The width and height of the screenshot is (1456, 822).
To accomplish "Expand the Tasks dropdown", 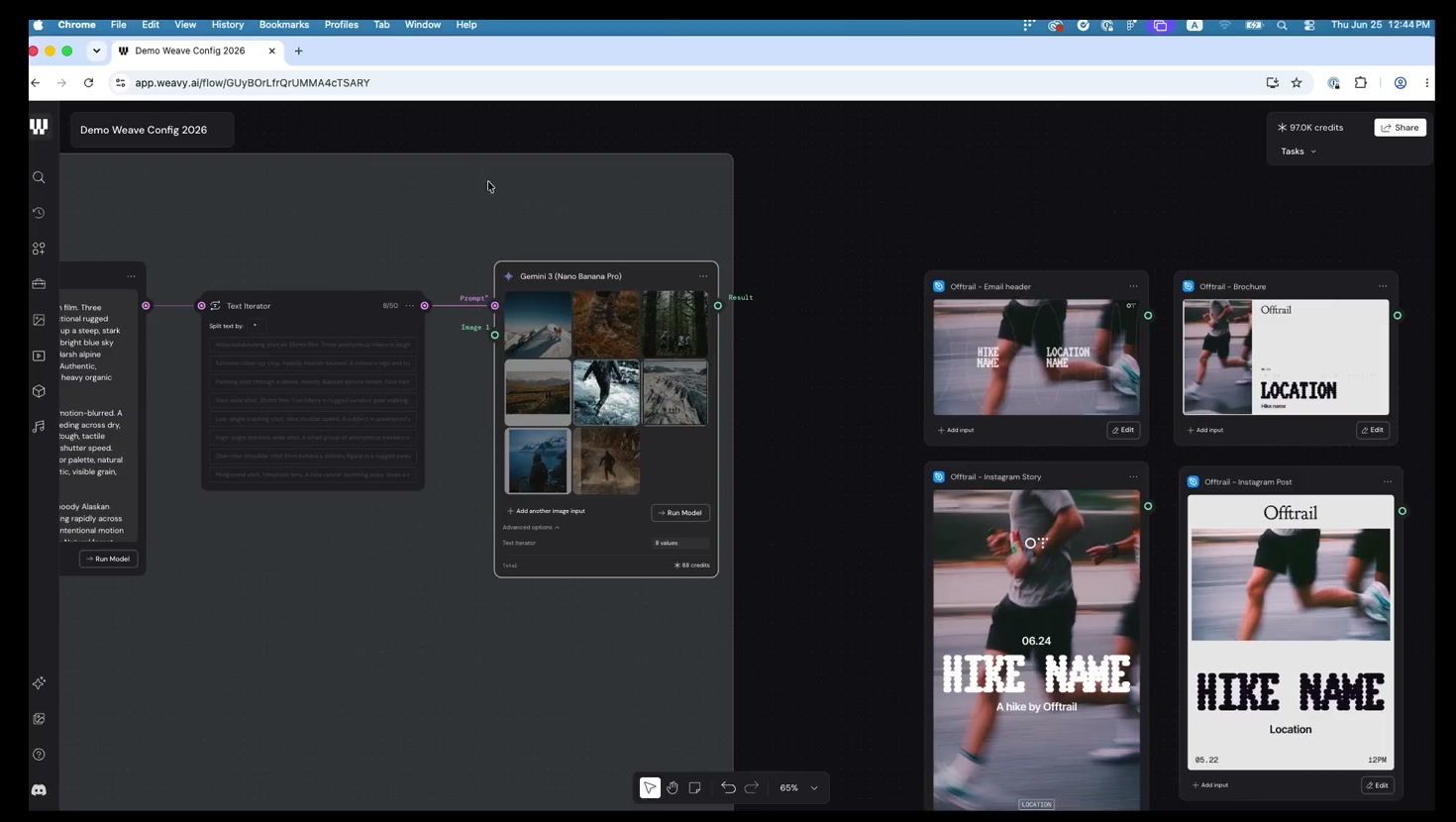I will [x=1299, y=152].
